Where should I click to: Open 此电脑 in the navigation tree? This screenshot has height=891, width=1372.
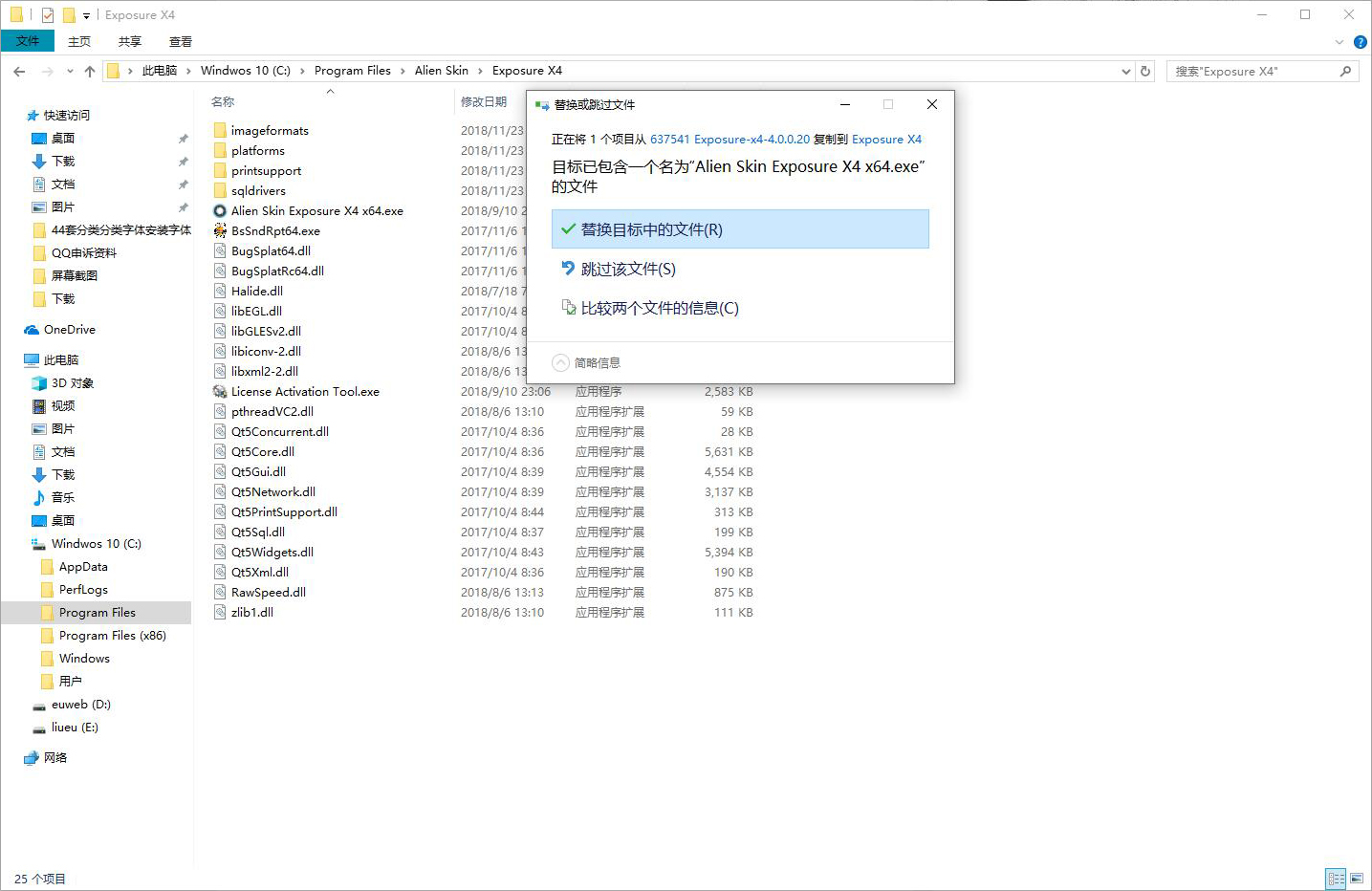coord(61,360)
